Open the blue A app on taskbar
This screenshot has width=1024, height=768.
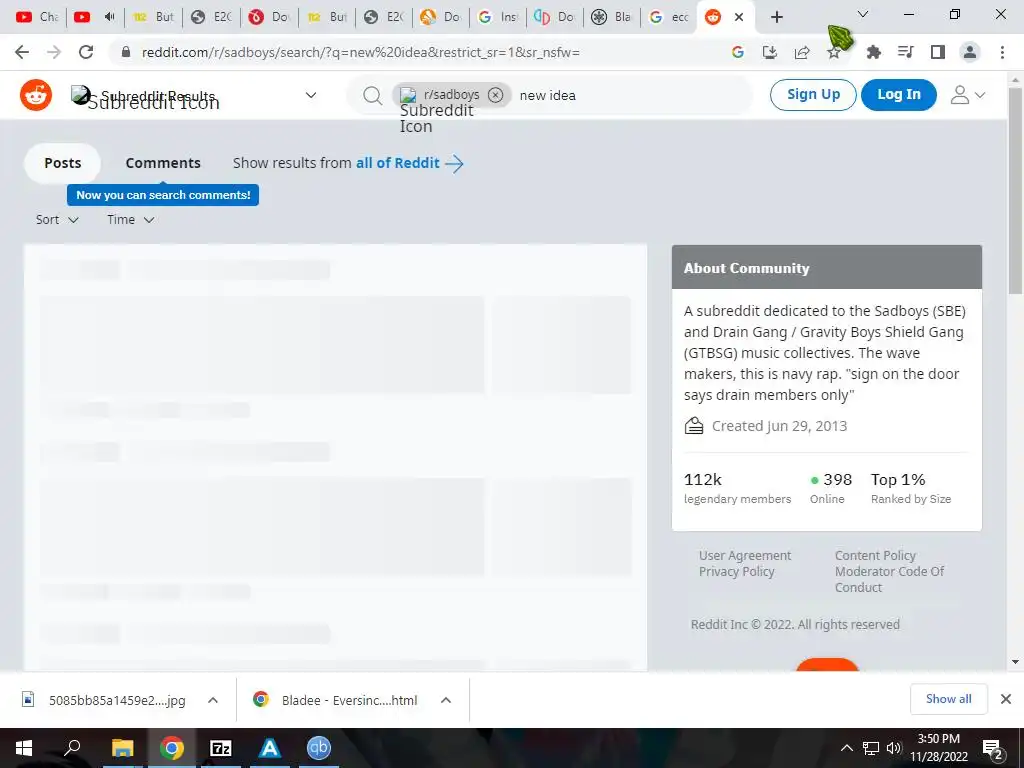tap(270, 748)
